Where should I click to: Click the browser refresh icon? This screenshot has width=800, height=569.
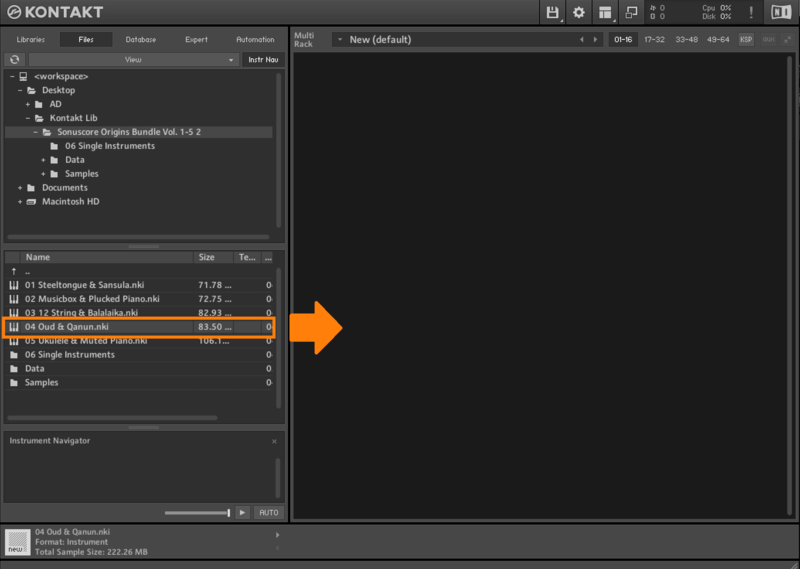coord(15,60)
